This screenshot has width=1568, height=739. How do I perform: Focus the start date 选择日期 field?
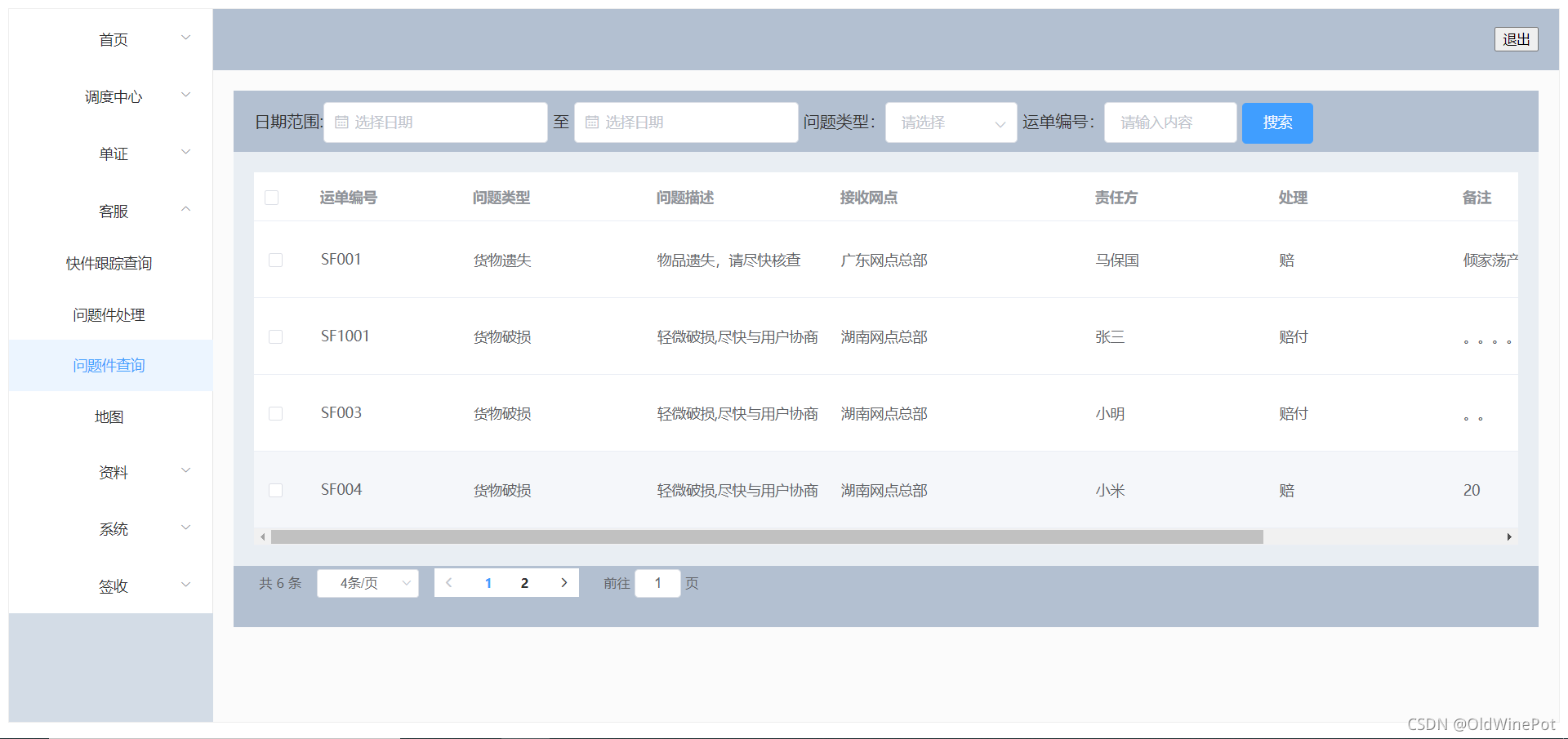[x=435, y=122]
